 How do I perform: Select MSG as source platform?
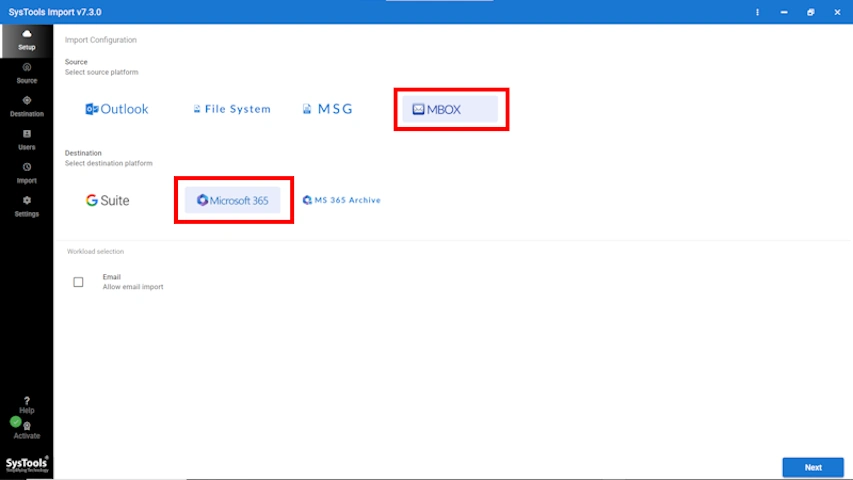point(328,109)
